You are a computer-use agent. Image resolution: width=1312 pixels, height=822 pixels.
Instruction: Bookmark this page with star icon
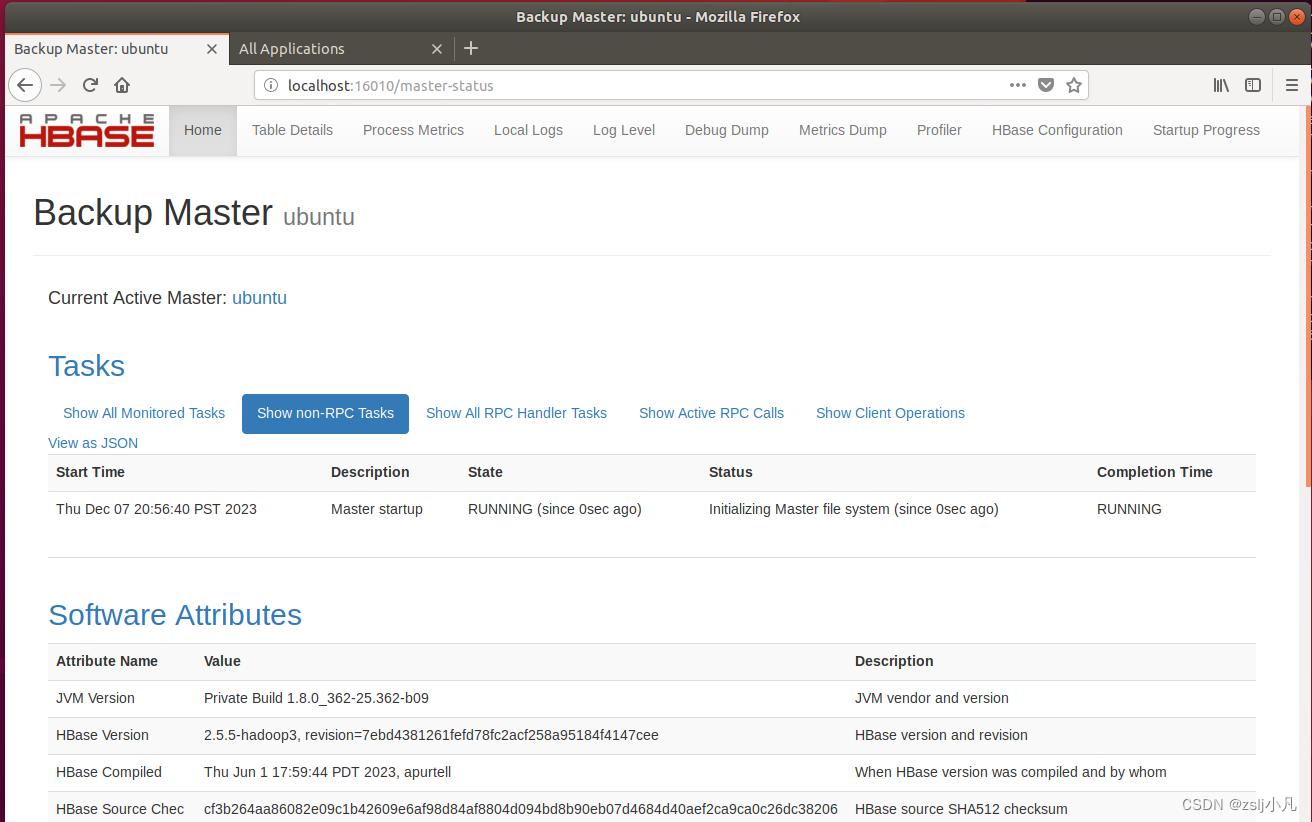1074,85
